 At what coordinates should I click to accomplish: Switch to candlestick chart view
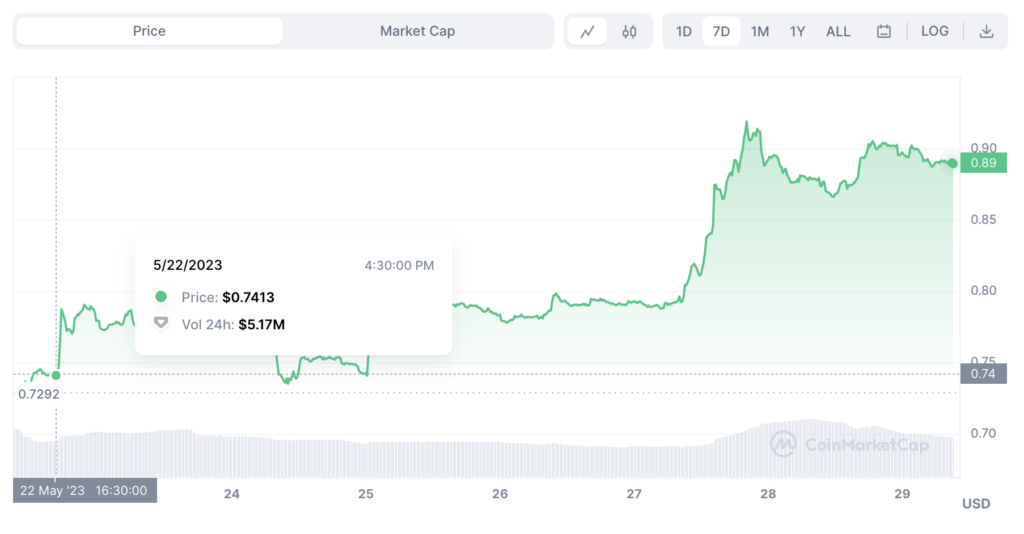coord(629,31)
